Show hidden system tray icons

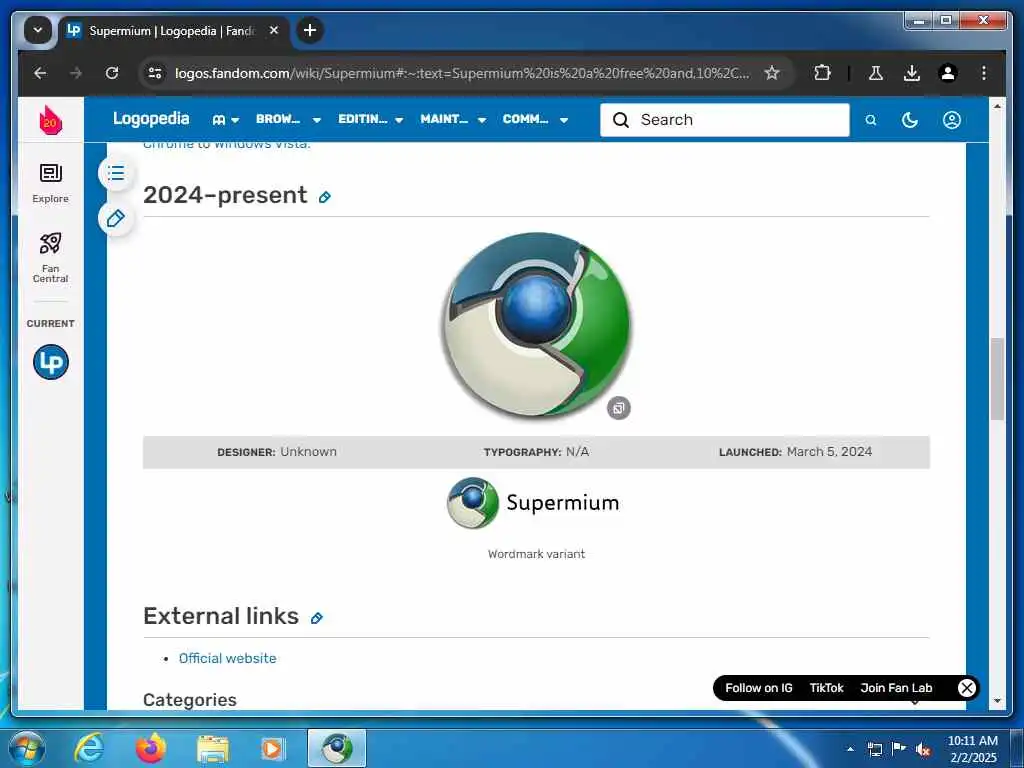[850, 749]
